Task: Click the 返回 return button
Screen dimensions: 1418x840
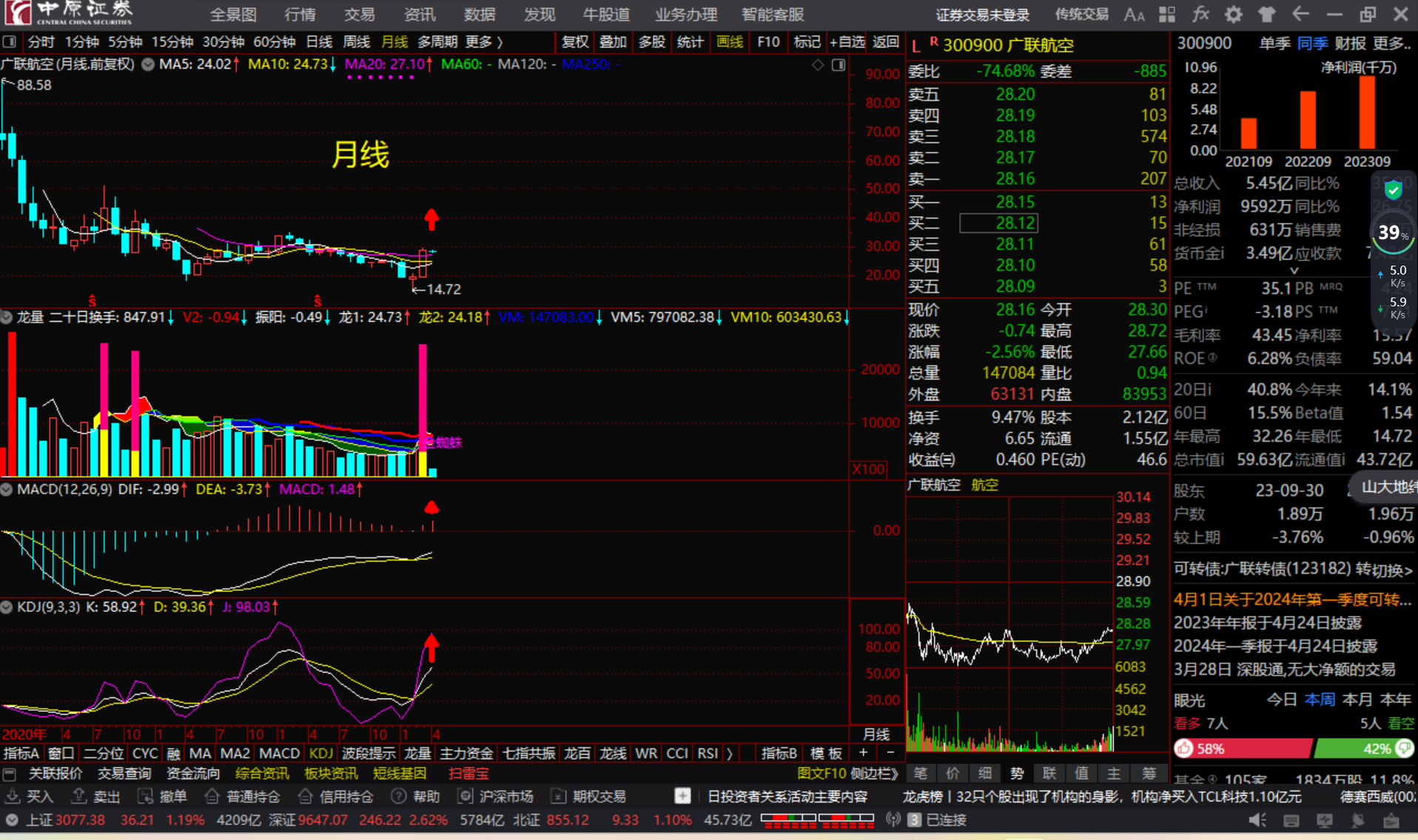Action: 886,42
